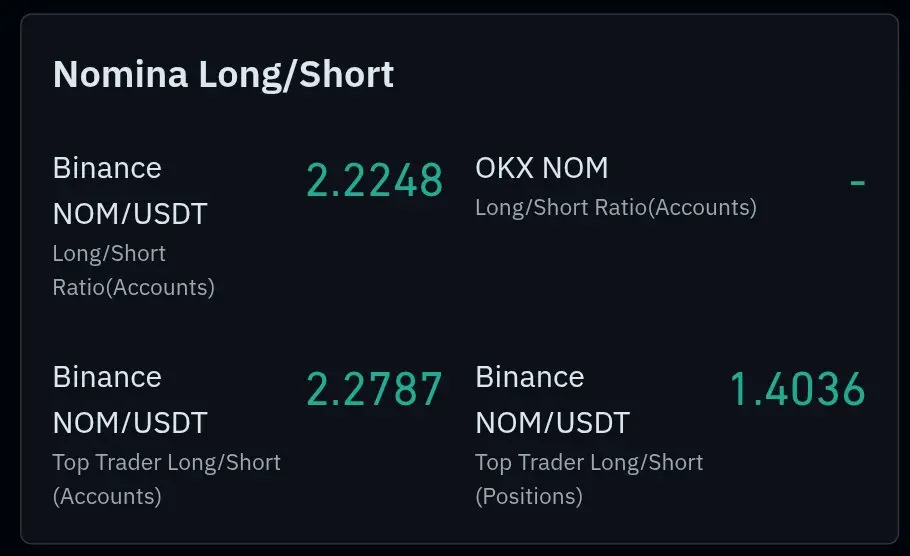Click Ratio(Accounts) text under first Binance NOM/USDT
The height and width of the screenshot is (556, 910).
(x=133, y=287)
